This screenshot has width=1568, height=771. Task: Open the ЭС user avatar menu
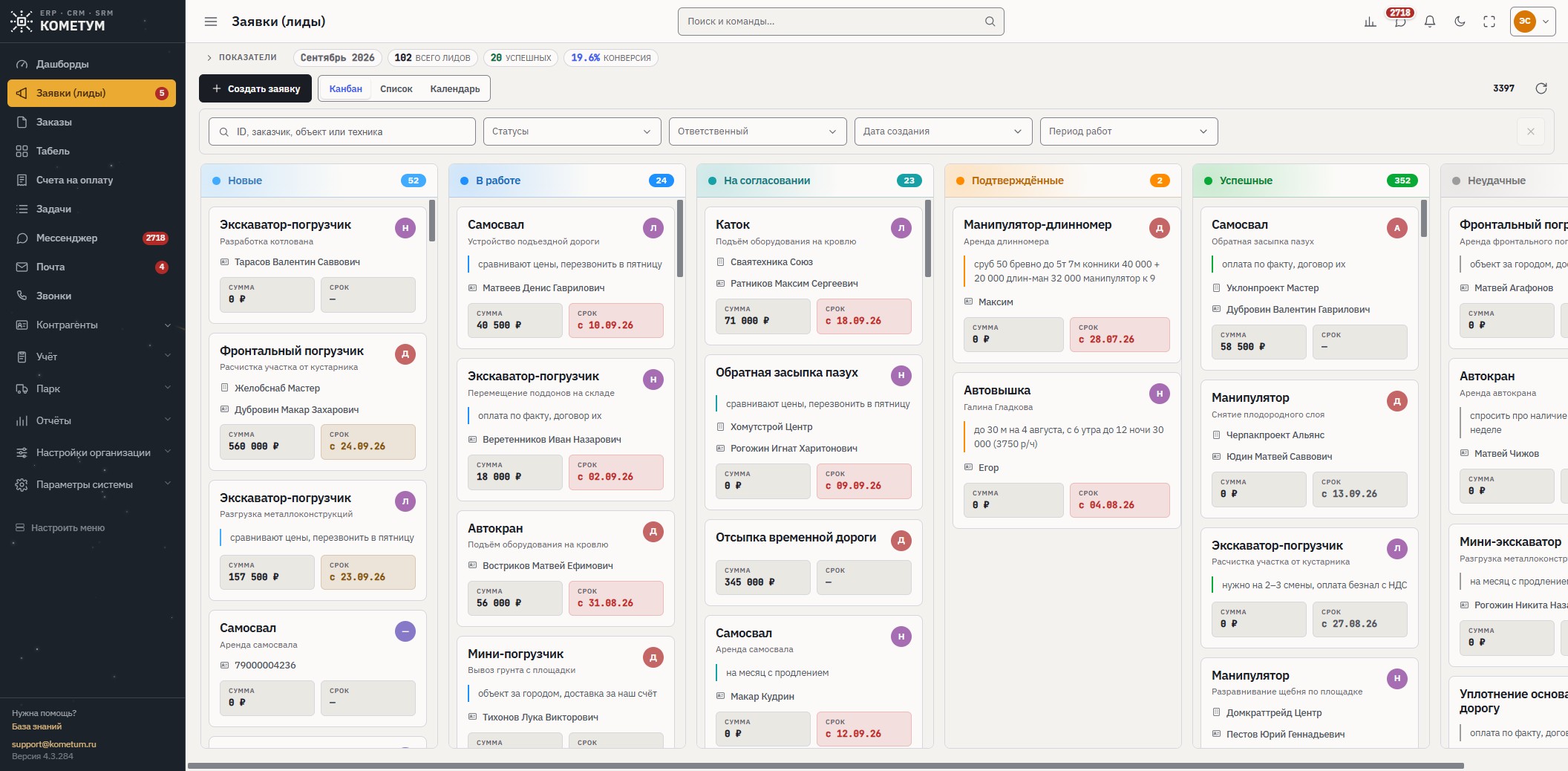point(1532,22)
